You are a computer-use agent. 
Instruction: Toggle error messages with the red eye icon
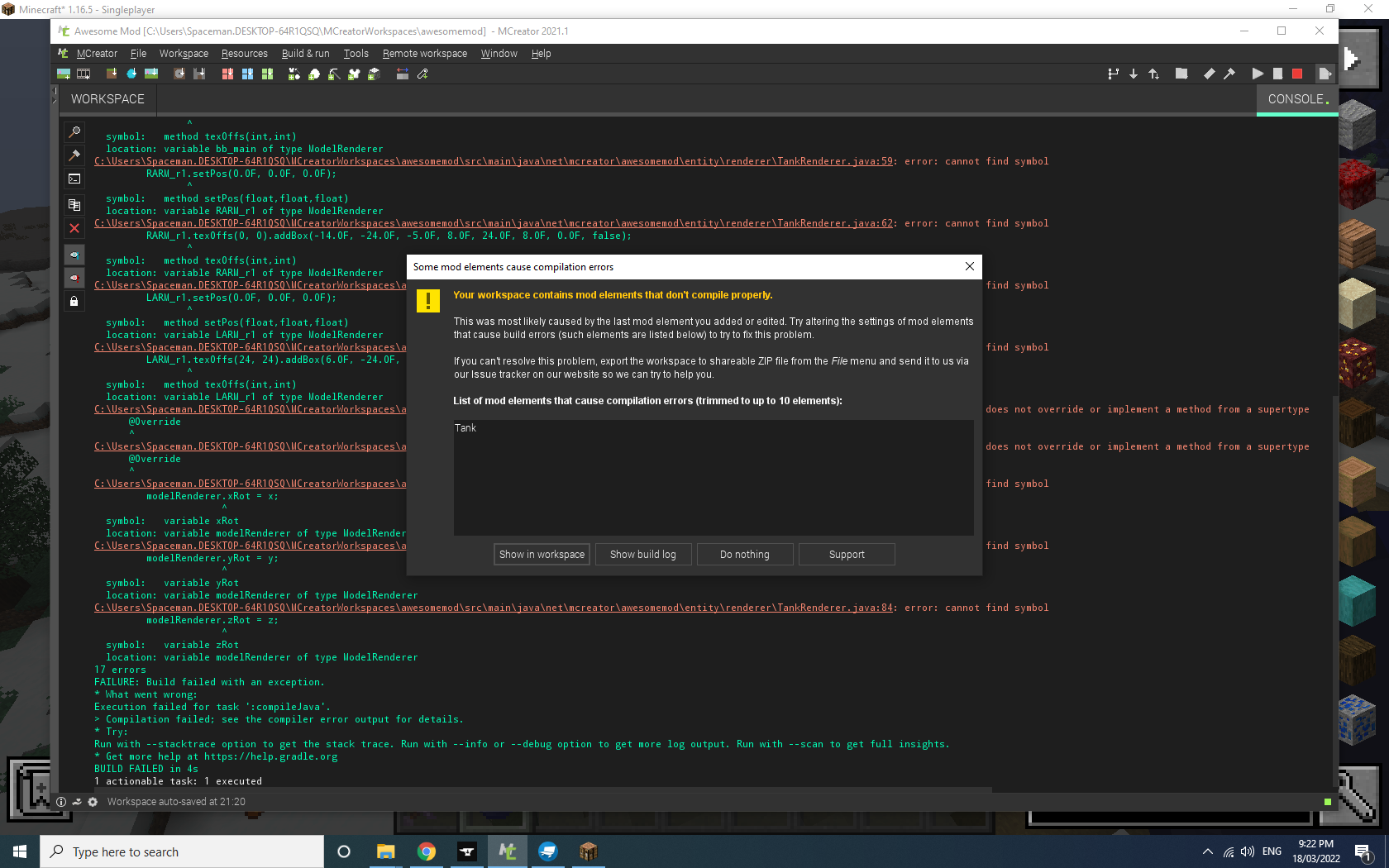pos(74,278)
